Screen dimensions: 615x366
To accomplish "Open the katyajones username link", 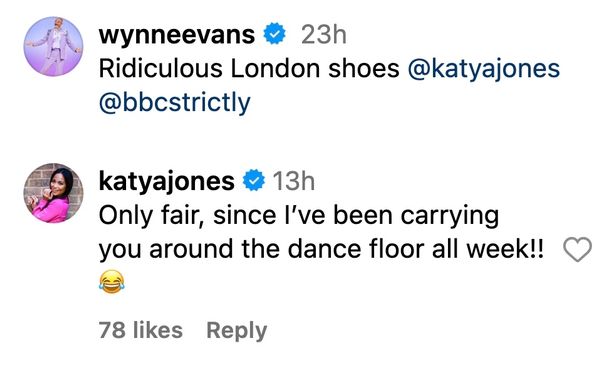I will point(167,181).
